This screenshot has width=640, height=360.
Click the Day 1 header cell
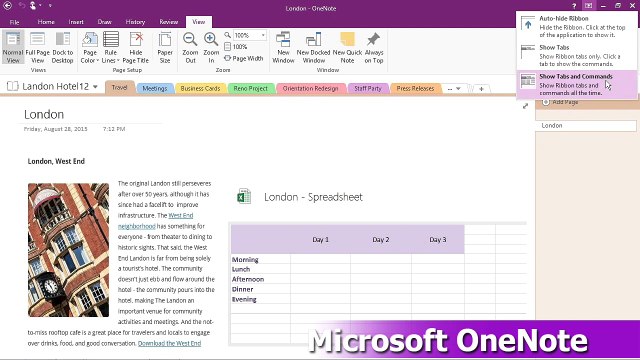[x=320, y=240]
